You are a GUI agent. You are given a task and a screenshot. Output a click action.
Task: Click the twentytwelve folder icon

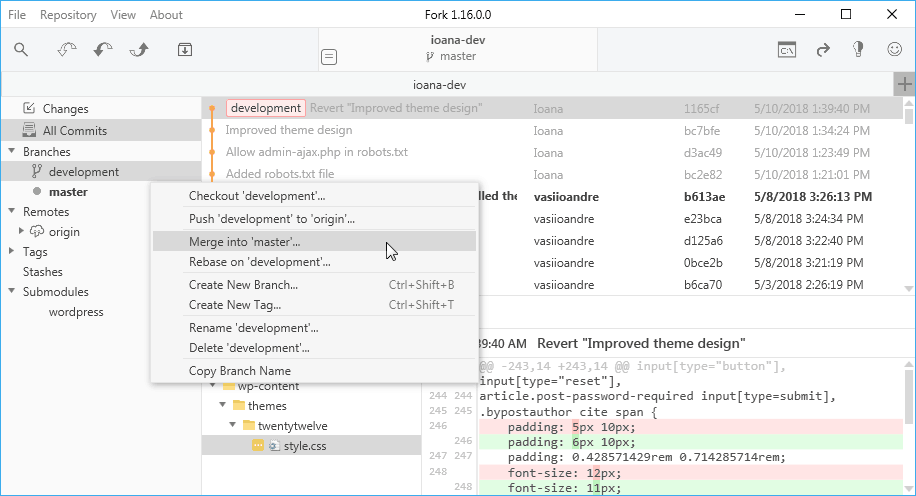pyautogui.click(x=249, y=425)
